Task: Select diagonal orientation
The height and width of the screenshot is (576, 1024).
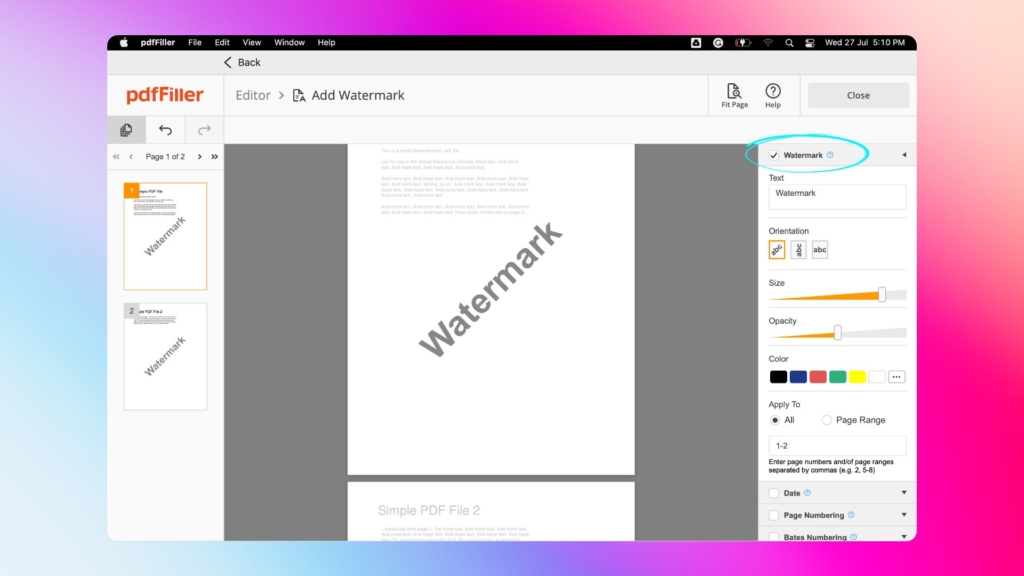Action: click(776, 249)
